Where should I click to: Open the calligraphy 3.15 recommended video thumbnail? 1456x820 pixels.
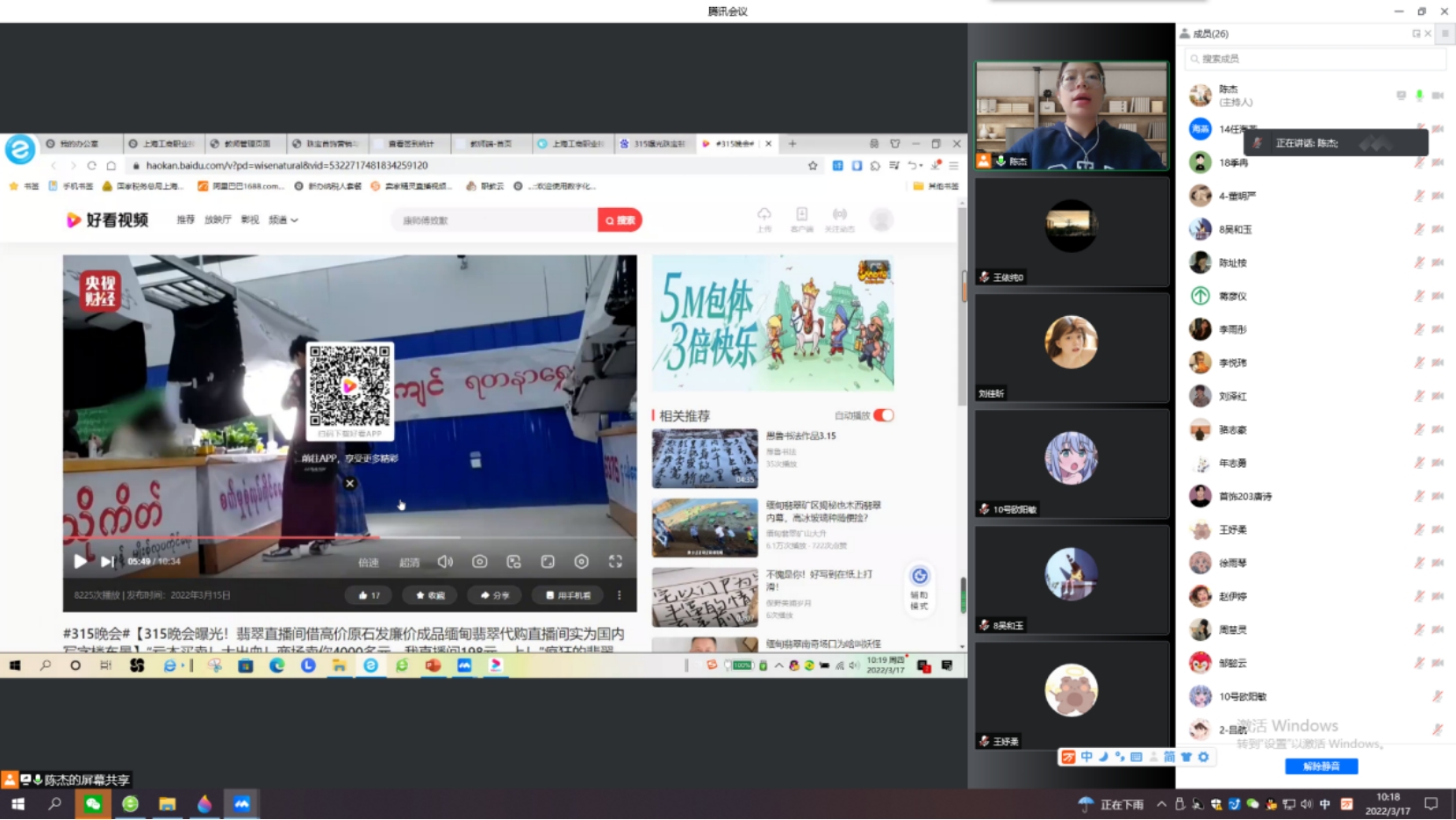(x=705, y=458)
